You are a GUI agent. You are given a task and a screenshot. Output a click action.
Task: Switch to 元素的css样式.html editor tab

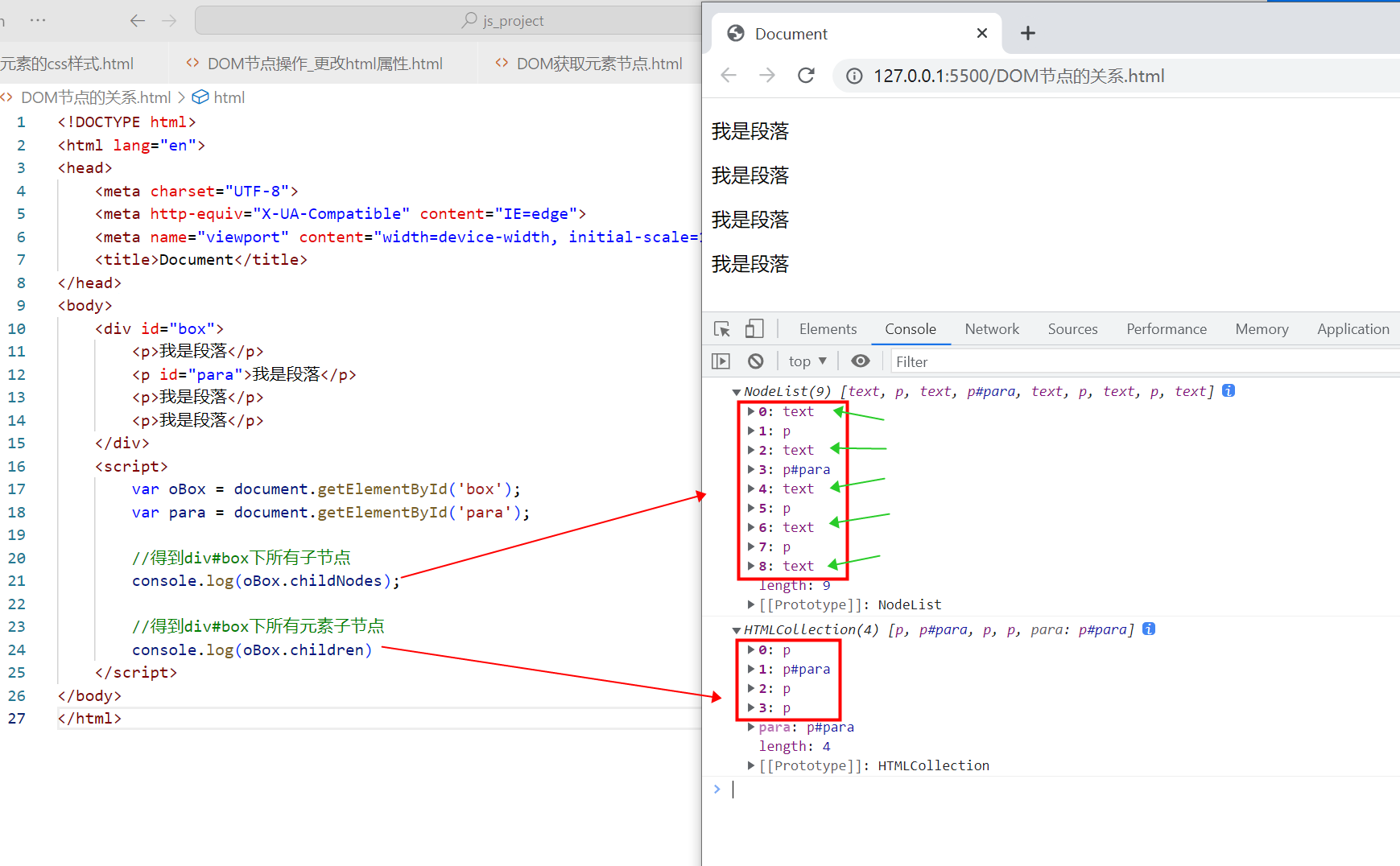click(67, 63)
